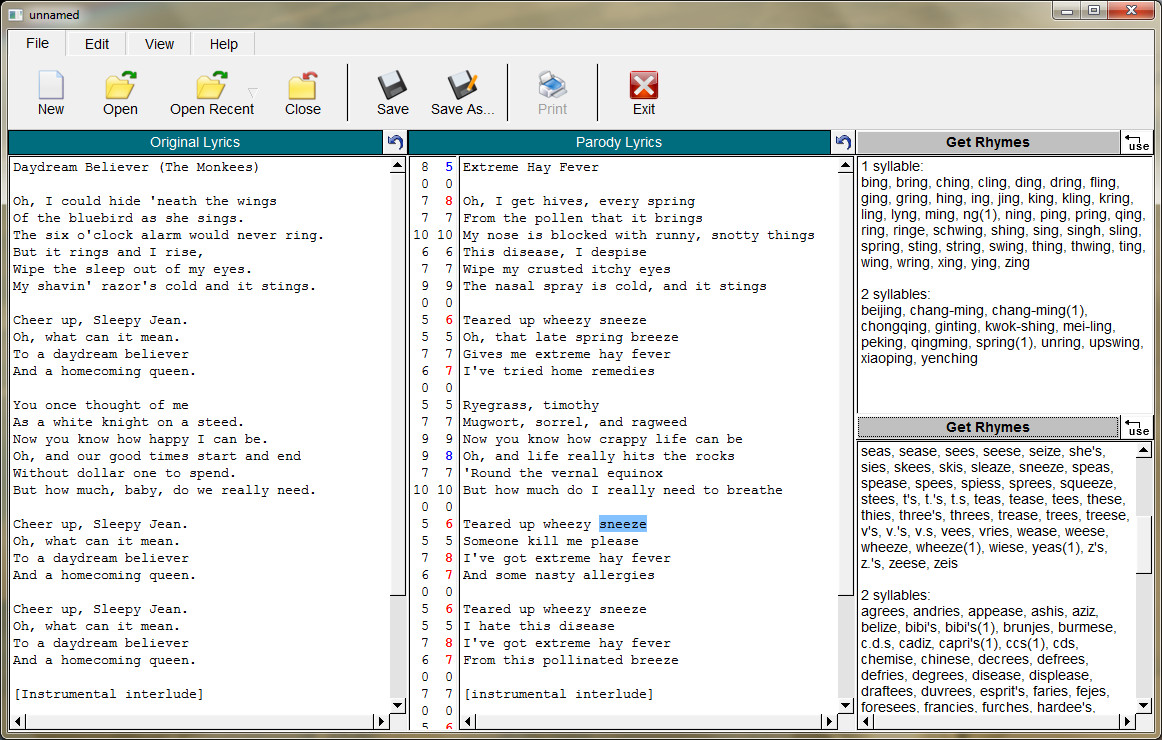This screenshot has height=740, width=1162.
Task: Click Parody Lyrics scroll up arrow
Action: (846, 166)
